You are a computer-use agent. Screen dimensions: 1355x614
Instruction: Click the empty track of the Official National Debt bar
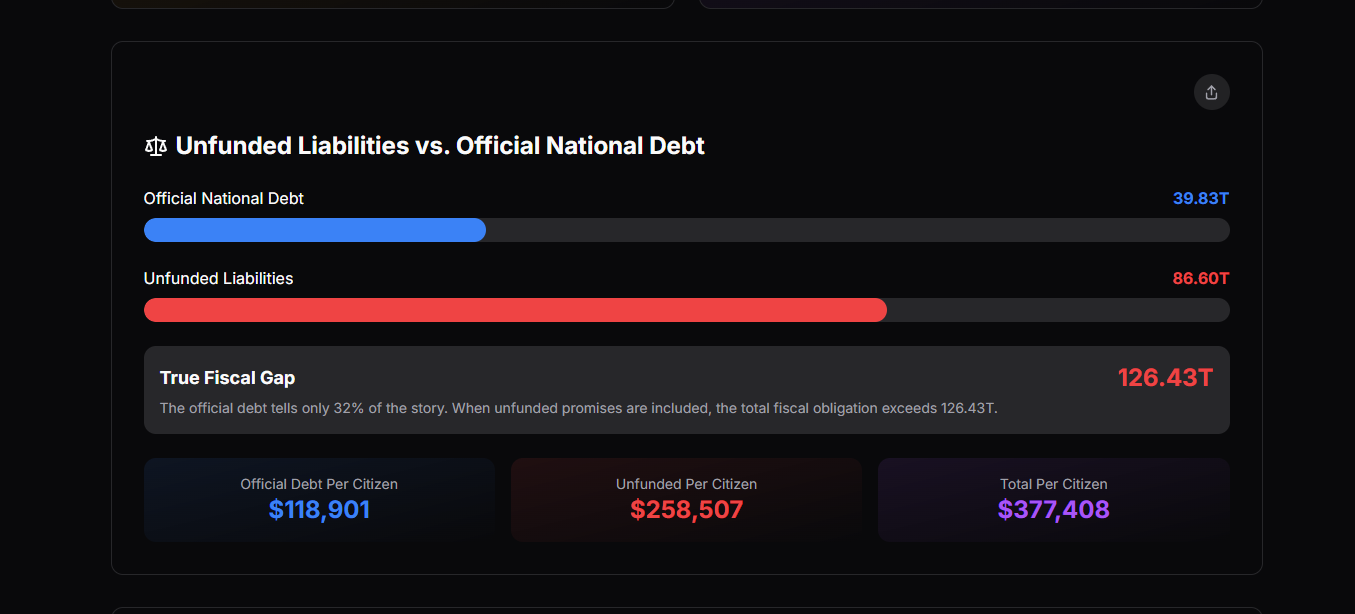coord(858,230)
